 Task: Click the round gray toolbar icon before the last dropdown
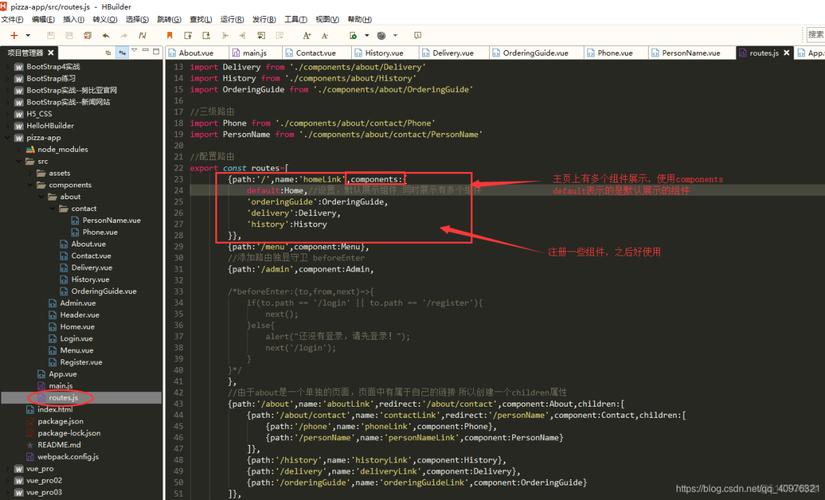381,35
